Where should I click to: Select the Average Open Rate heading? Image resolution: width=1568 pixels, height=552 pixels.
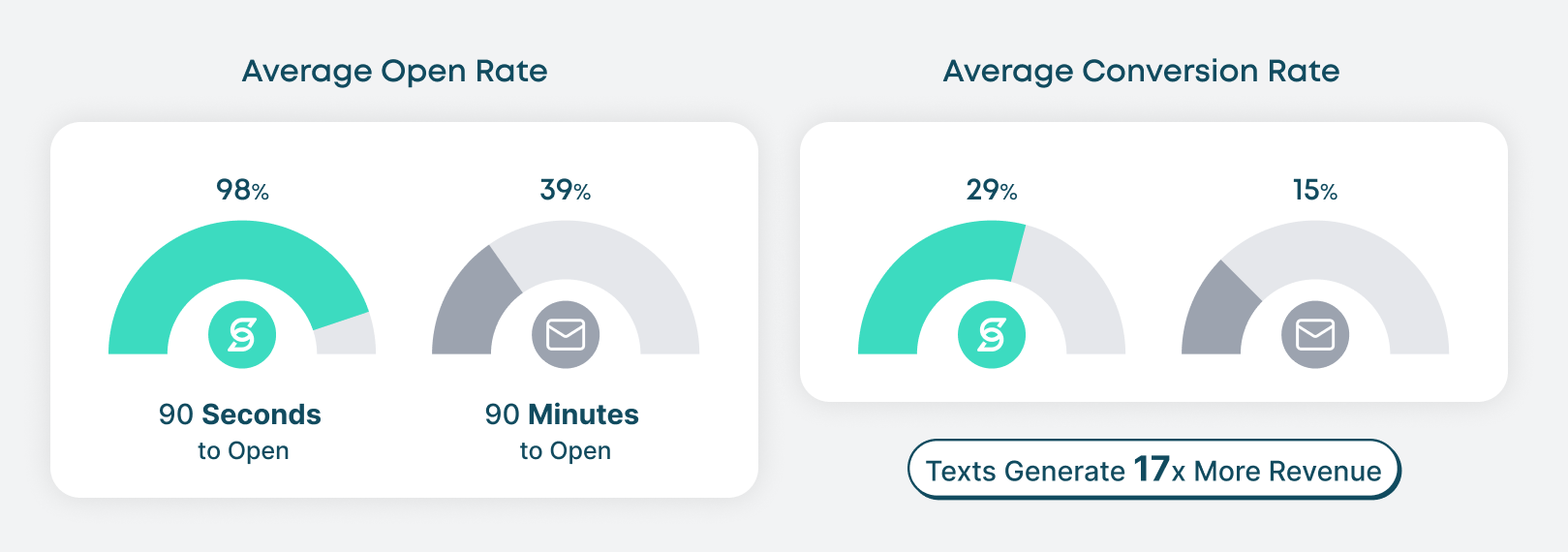tap(395, 71)
